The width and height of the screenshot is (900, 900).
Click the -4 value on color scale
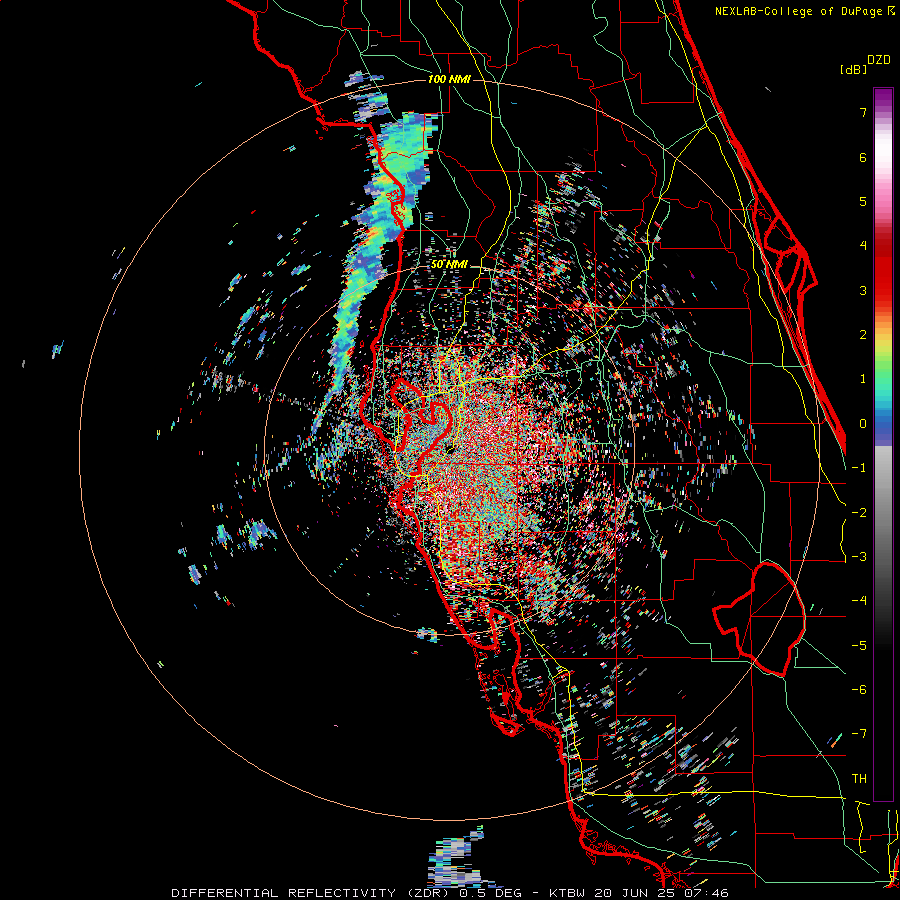pos(859,601)
